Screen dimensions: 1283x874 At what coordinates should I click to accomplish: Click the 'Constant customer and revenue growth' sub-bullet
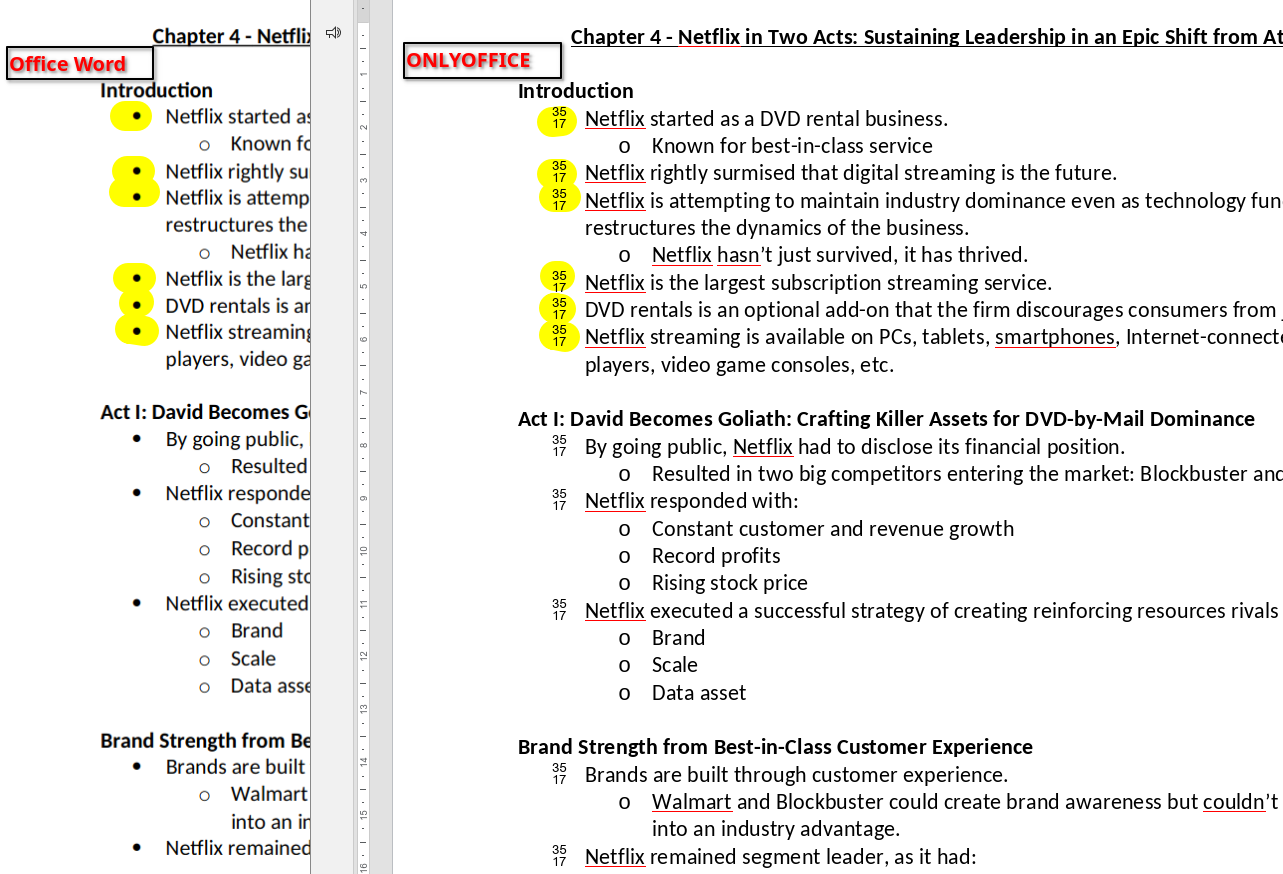(x=833, y=529)
